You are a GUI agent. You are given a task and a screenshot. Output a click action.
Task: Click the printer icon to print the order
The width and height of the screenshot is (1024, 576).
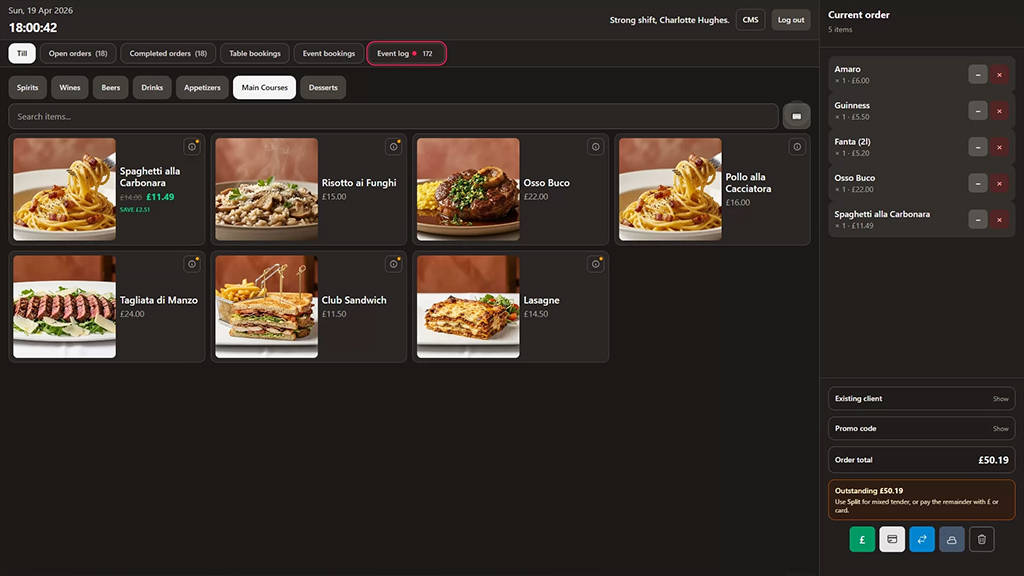[951, 539]
